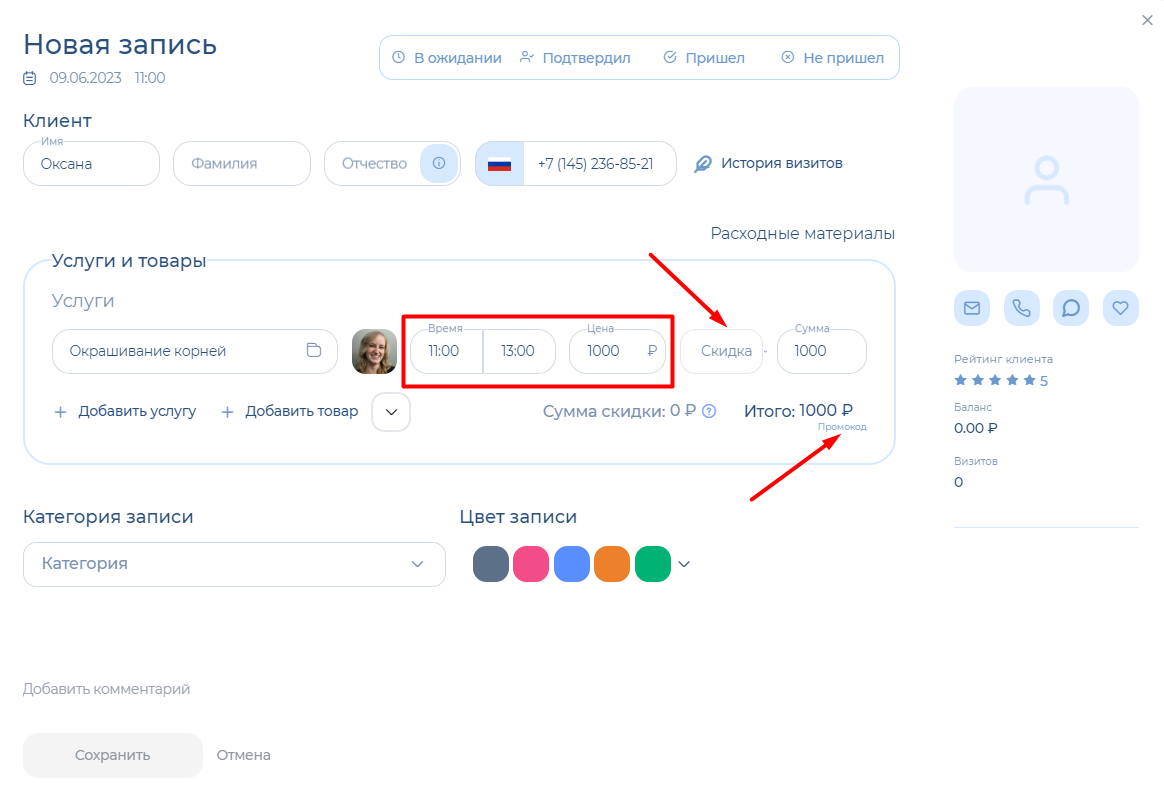This screenshot has width=1164, height=806.
Task: Click the envelope message icon
Action: (x=971, y=308)
